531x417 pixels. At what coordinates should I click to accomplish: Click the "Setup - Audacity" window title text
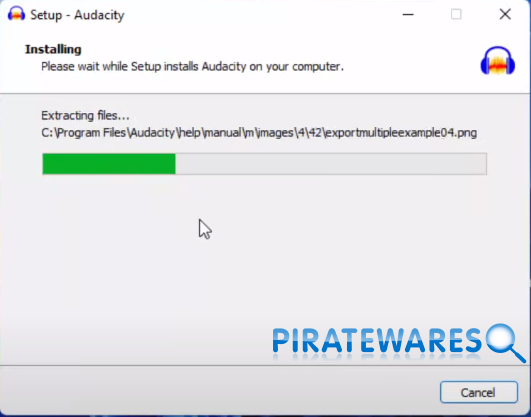[77, 15]
